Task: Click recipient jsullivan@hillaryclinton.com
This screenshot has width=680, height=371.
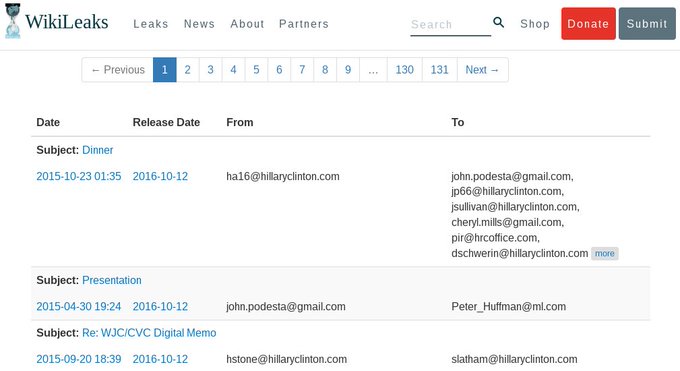Action: coord(515,207)
